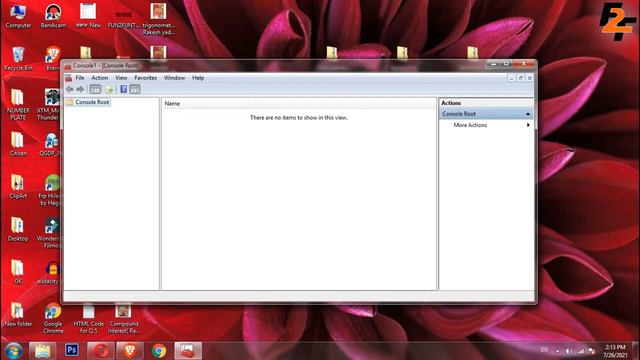640x360 pixels.
Task: Click the EN language indicator
Action: (x=544, y=350)
